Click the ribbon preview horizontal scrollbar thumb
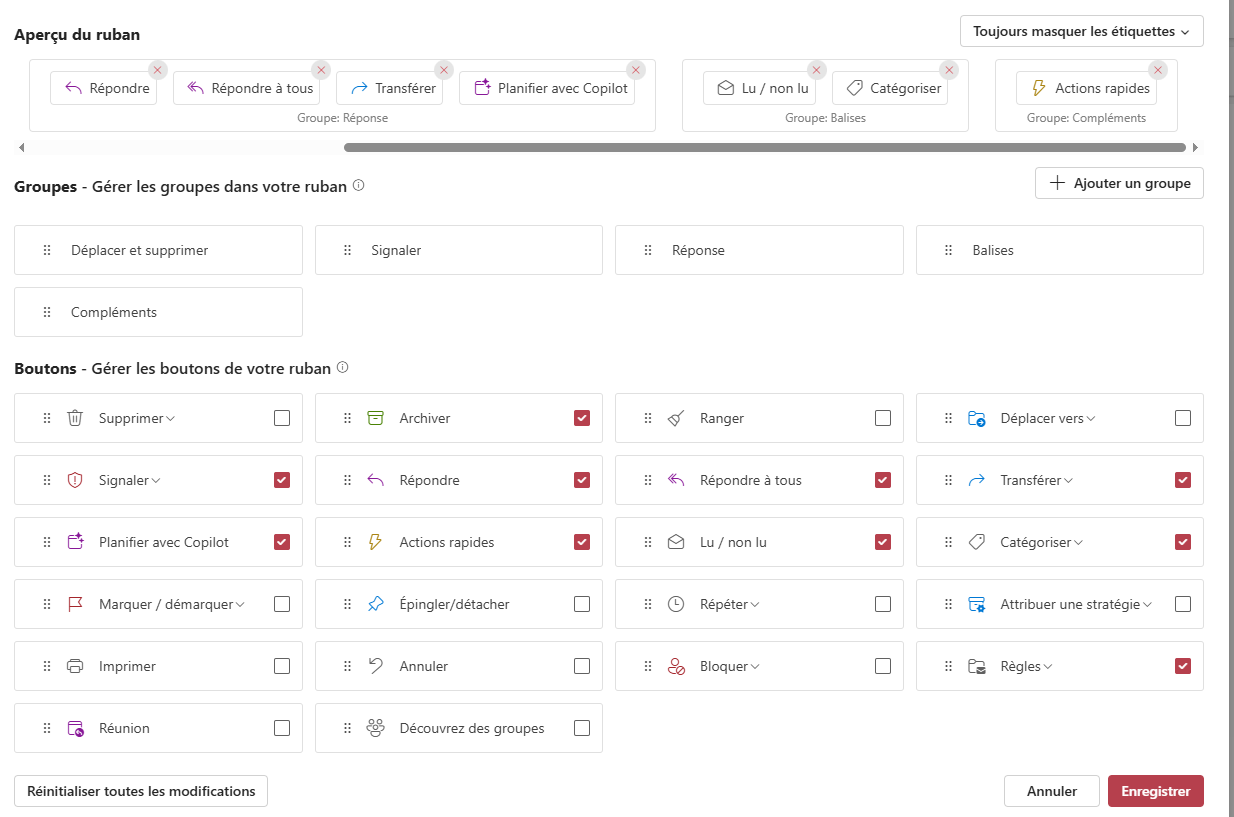 765,147
